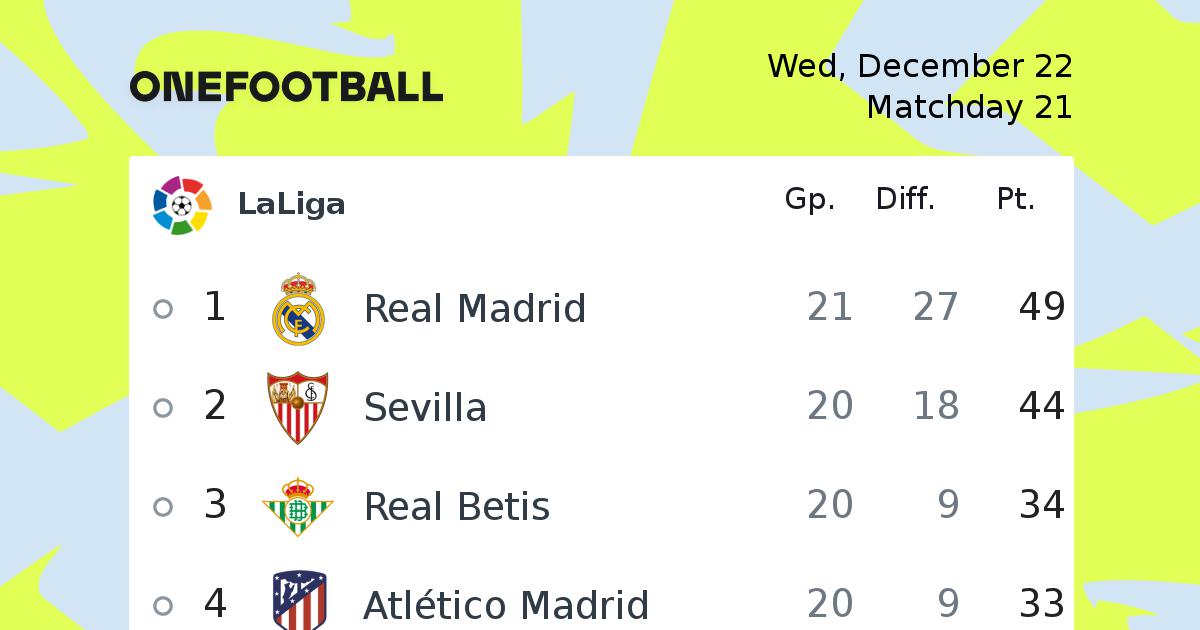
Task: Click the OneFootball logo
Action: [286, 87]
